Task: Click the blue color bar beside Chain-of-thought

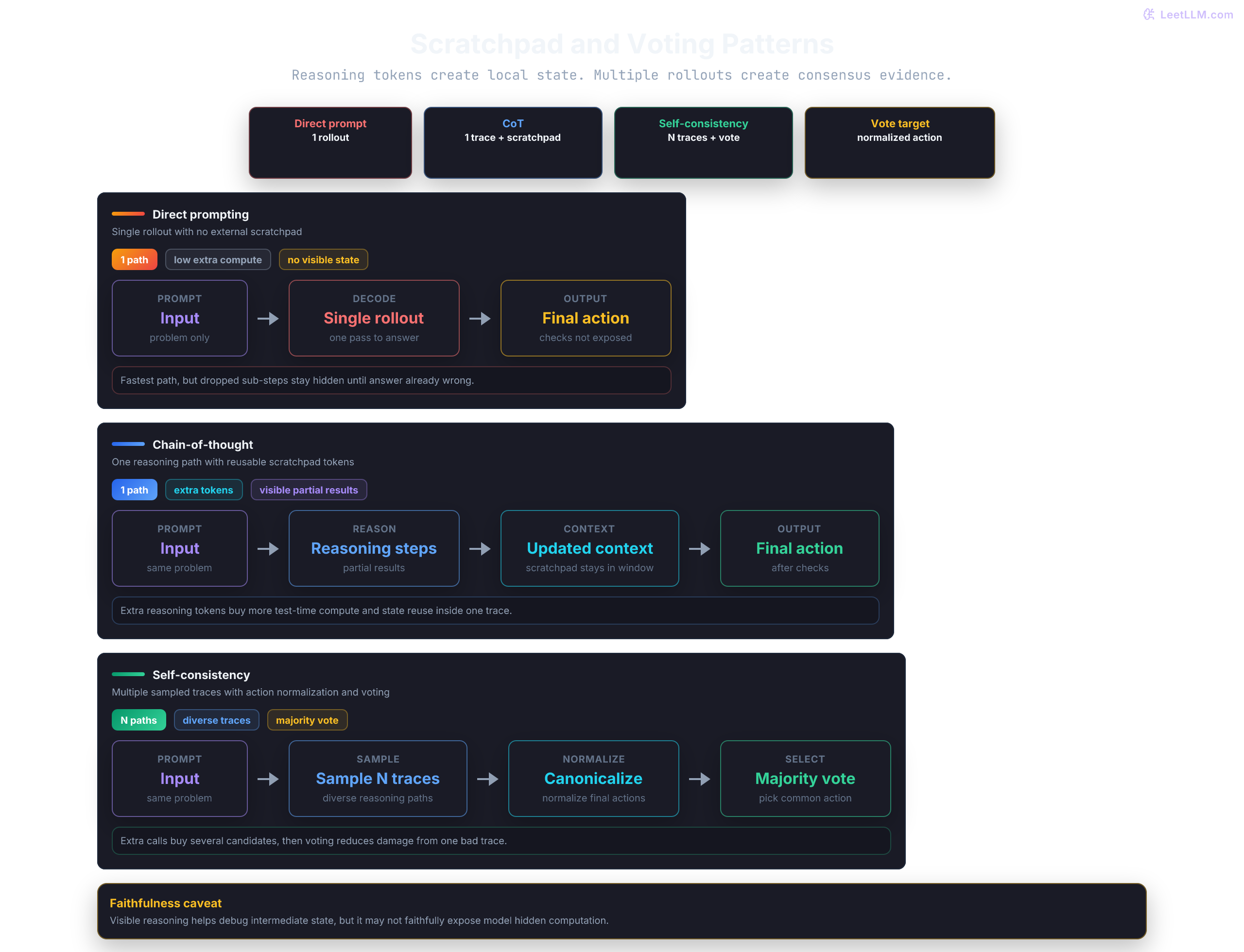Action: pos(128,444)
